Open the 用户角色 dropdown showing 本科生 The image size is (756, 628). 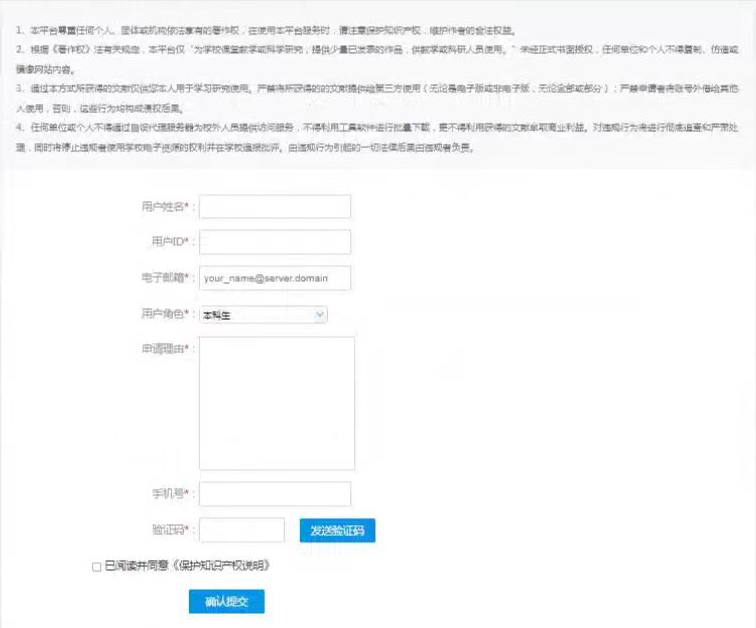(264, 315)
